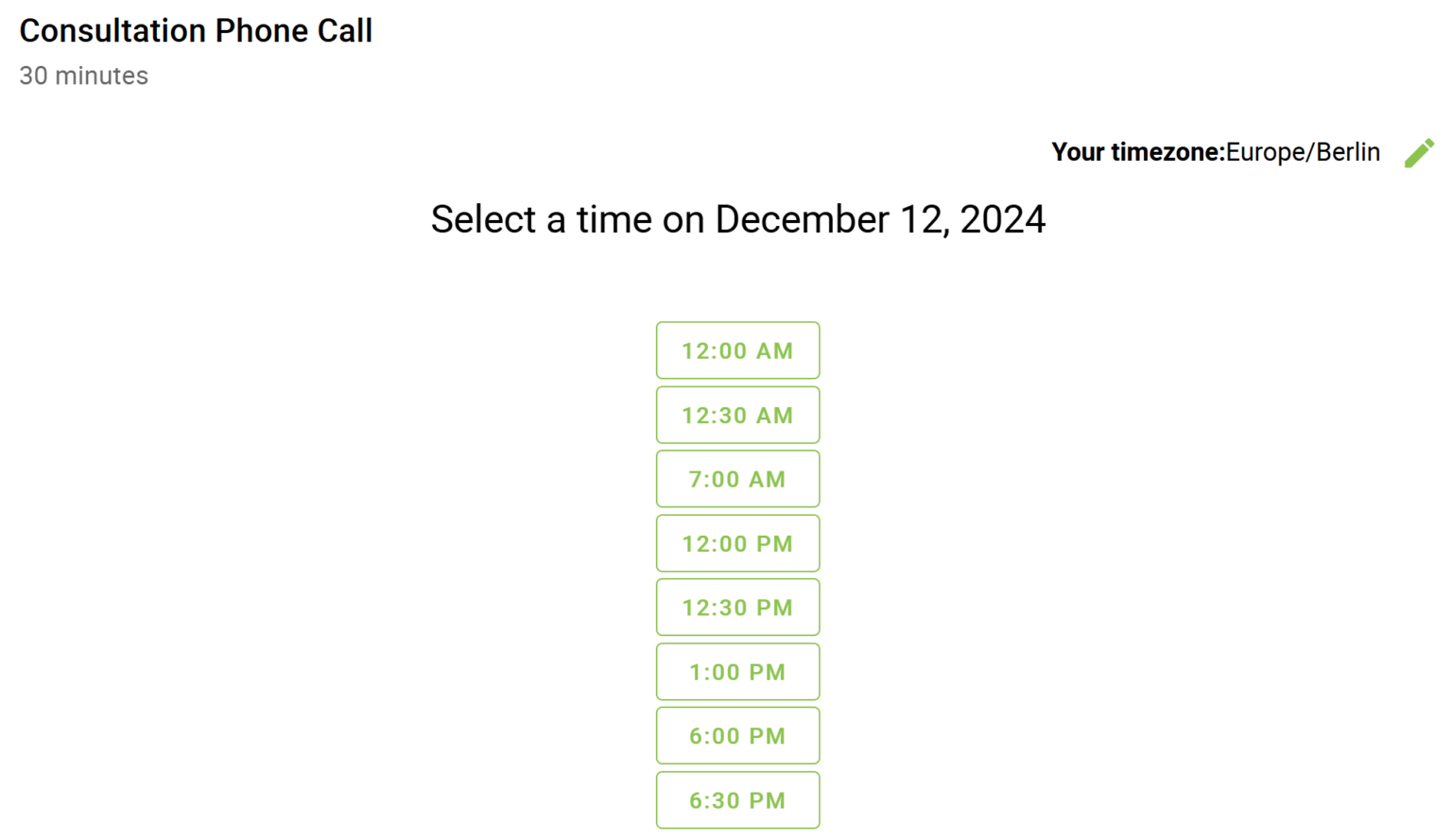Choose the first evening slot at six o'clock
This screenshot has width=1452, height=840.
coord(737,736)
